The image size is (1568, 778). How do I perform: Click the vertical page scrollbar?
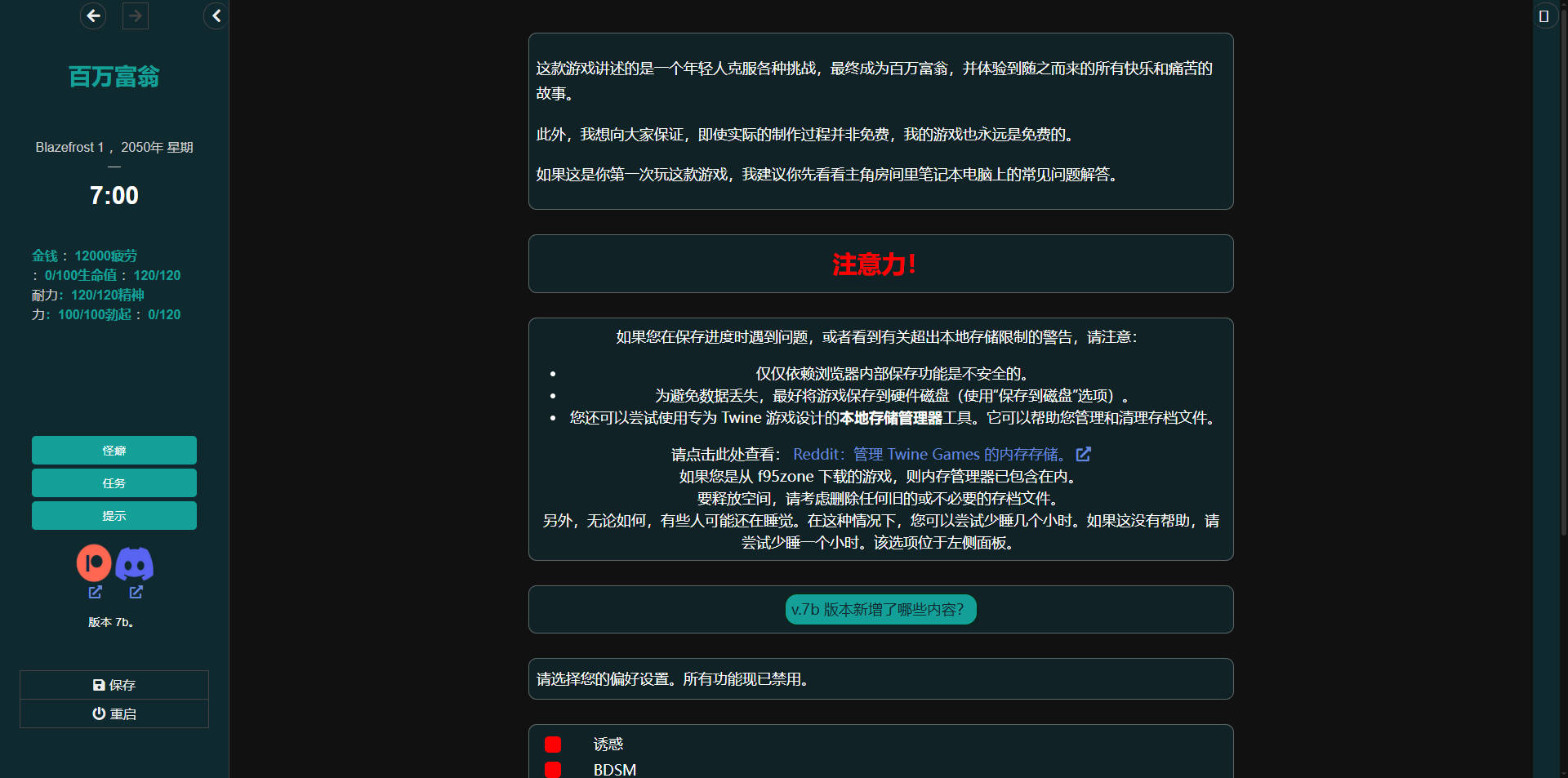point(1563,327)
